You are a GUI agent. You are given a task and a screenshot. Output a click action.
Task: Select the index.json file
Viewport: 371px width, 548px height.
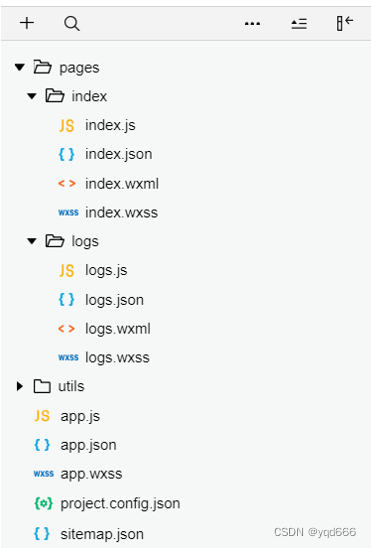(119, 154)
